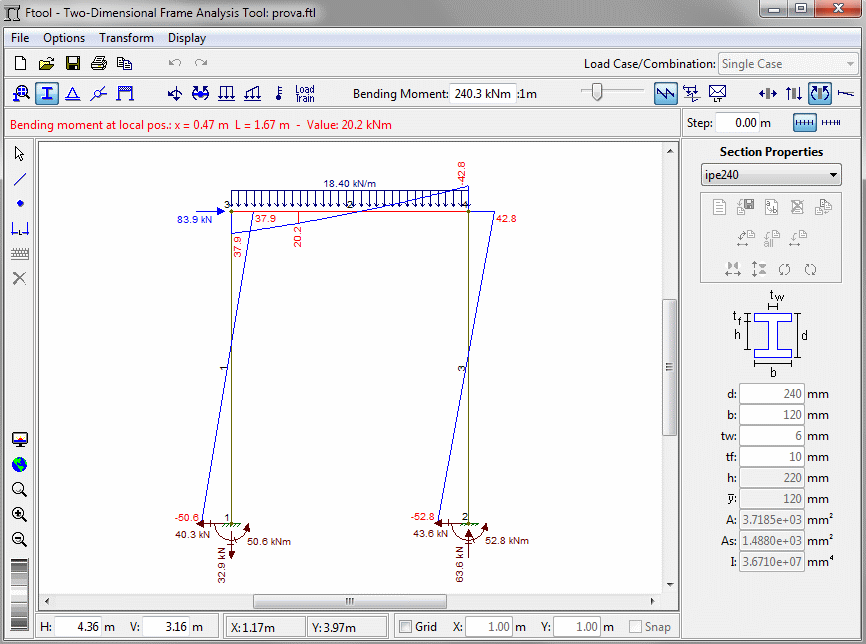866x644 pixels.
Task: Edit section depth d value 240
Action: pos(772,394)
